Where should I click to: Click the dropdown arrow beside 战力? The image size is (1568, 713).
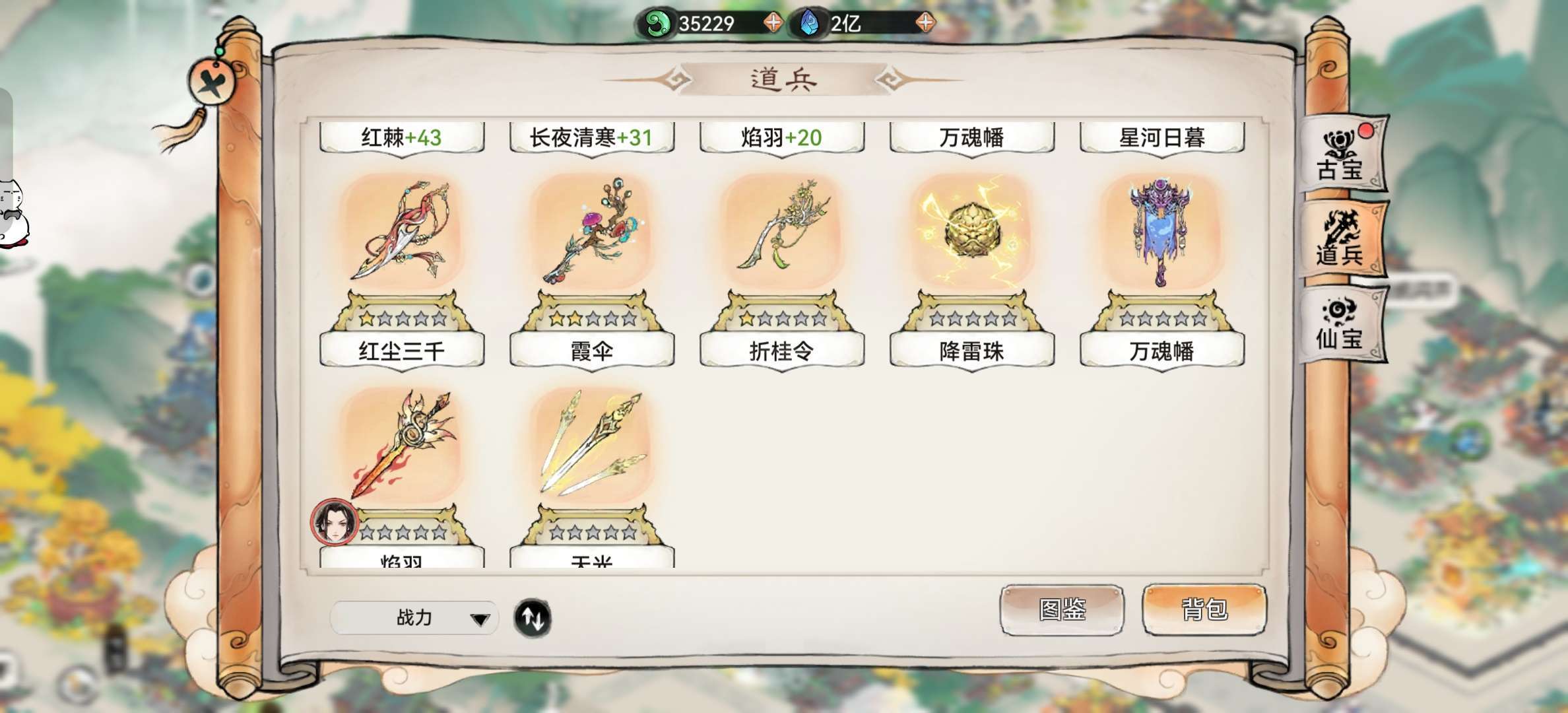click(480, 619)
